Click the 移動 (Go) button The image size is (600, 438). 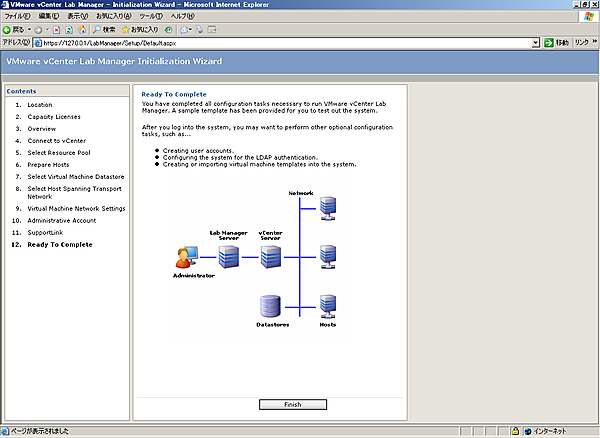[x=555, y=43]
